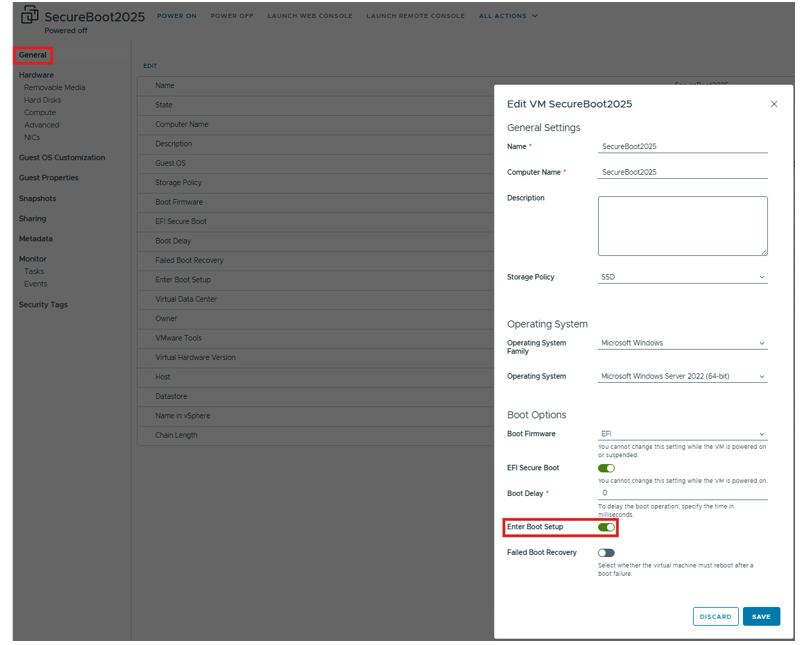This screenshot has width=802, height=645.
Task: Close the Edit VM dialog
Action: pyautogui.click(x=773, y=104)
